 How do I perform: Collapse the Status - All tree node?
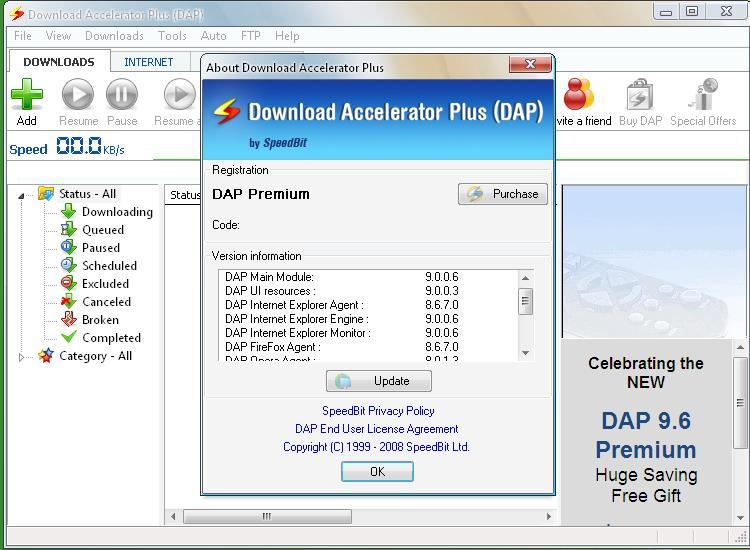(21, 195)
